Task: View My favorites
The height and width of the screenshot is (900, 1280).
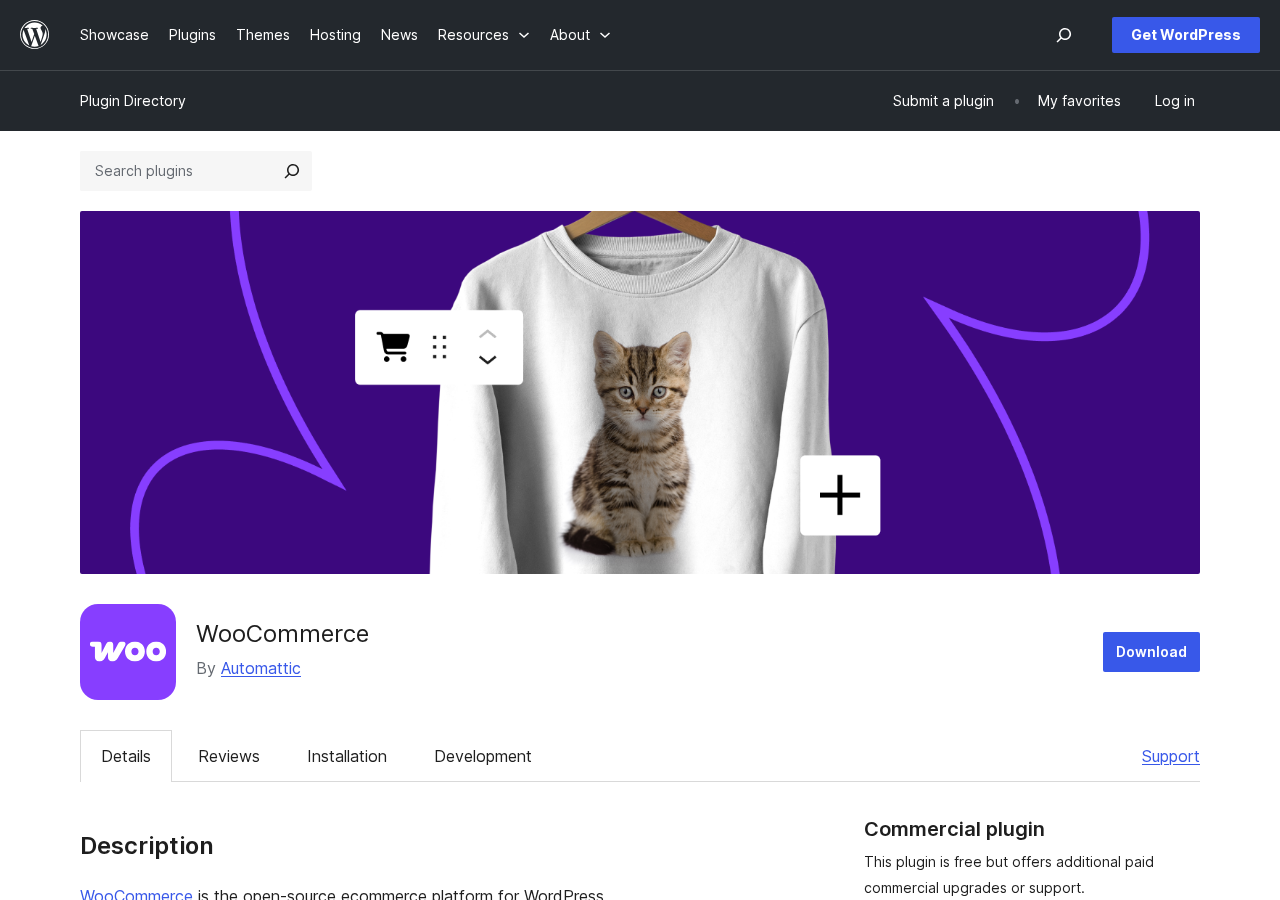Action: 1079,101
